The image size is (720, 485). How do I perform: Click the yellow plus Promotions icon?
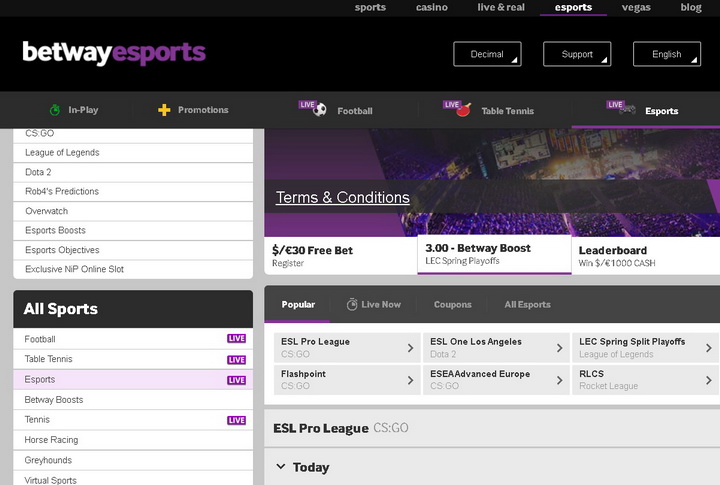coord(164,110)
